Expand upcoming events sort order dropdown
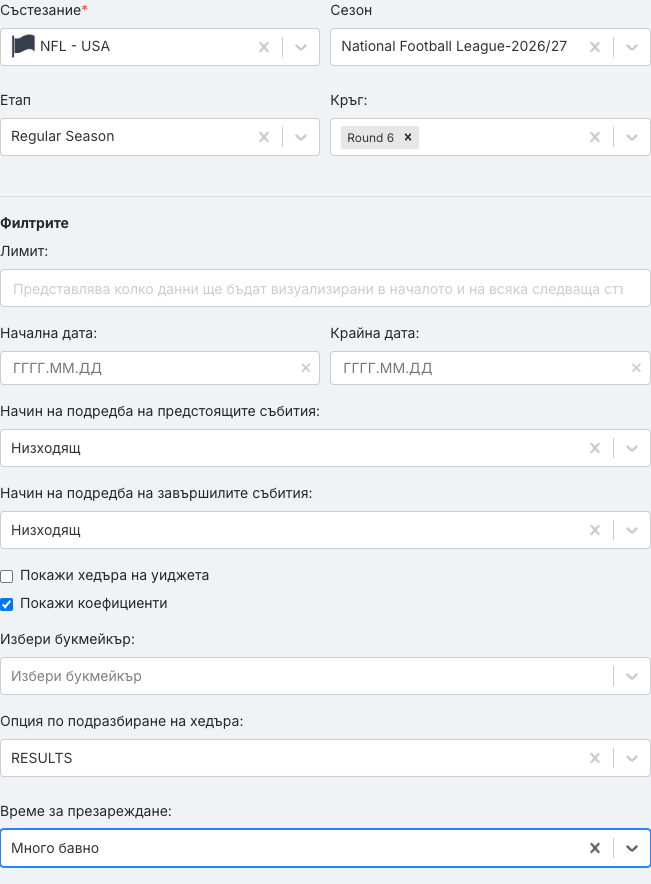Image resolution: width=651 pixels, height=884 pixels. coord(632,448)
